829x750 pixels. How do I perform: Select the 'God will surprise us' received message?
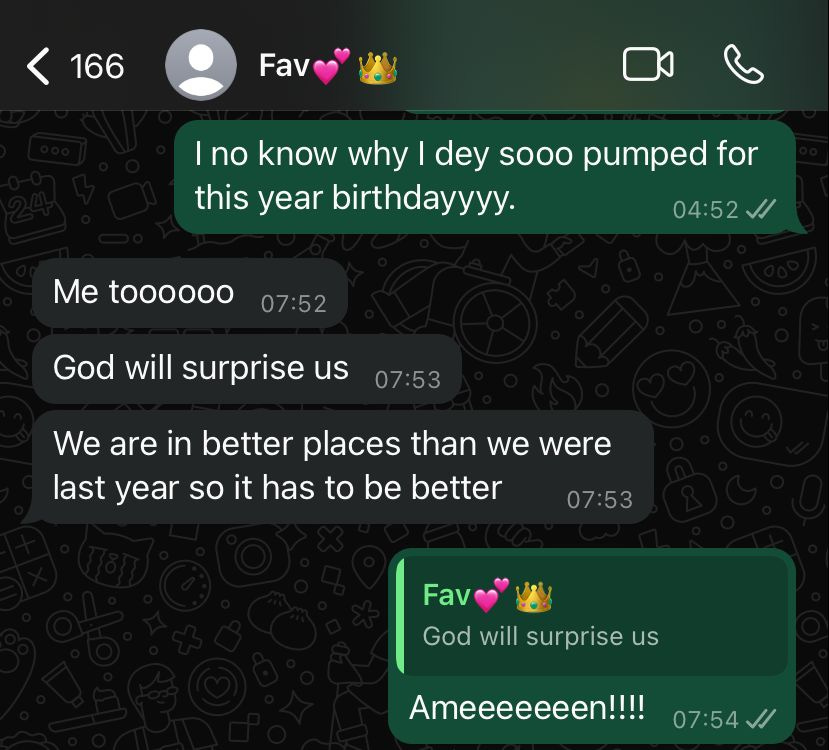coord(247,369)
